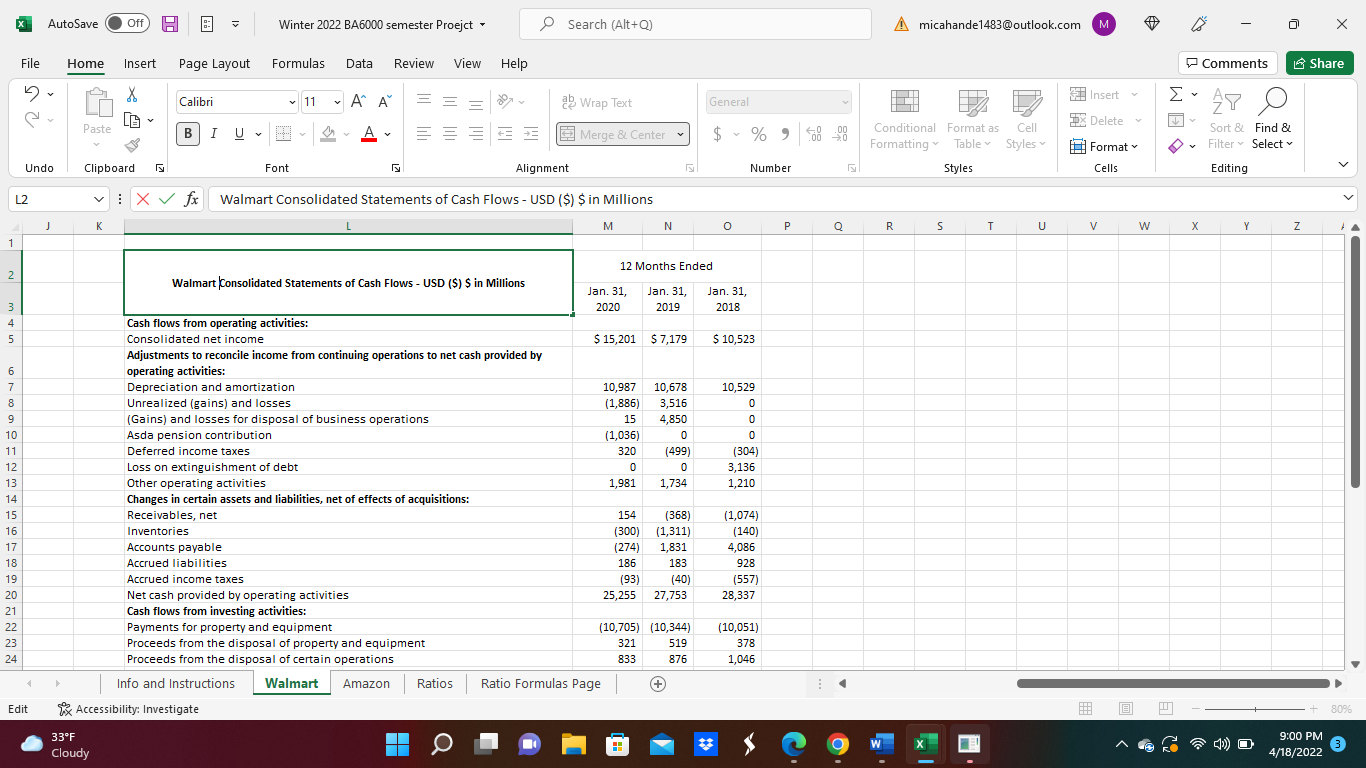Image resolution: width=1366 pixels, height=768 pixels.
Task: Toggle Bold formatting
Action: coord(189,134)
